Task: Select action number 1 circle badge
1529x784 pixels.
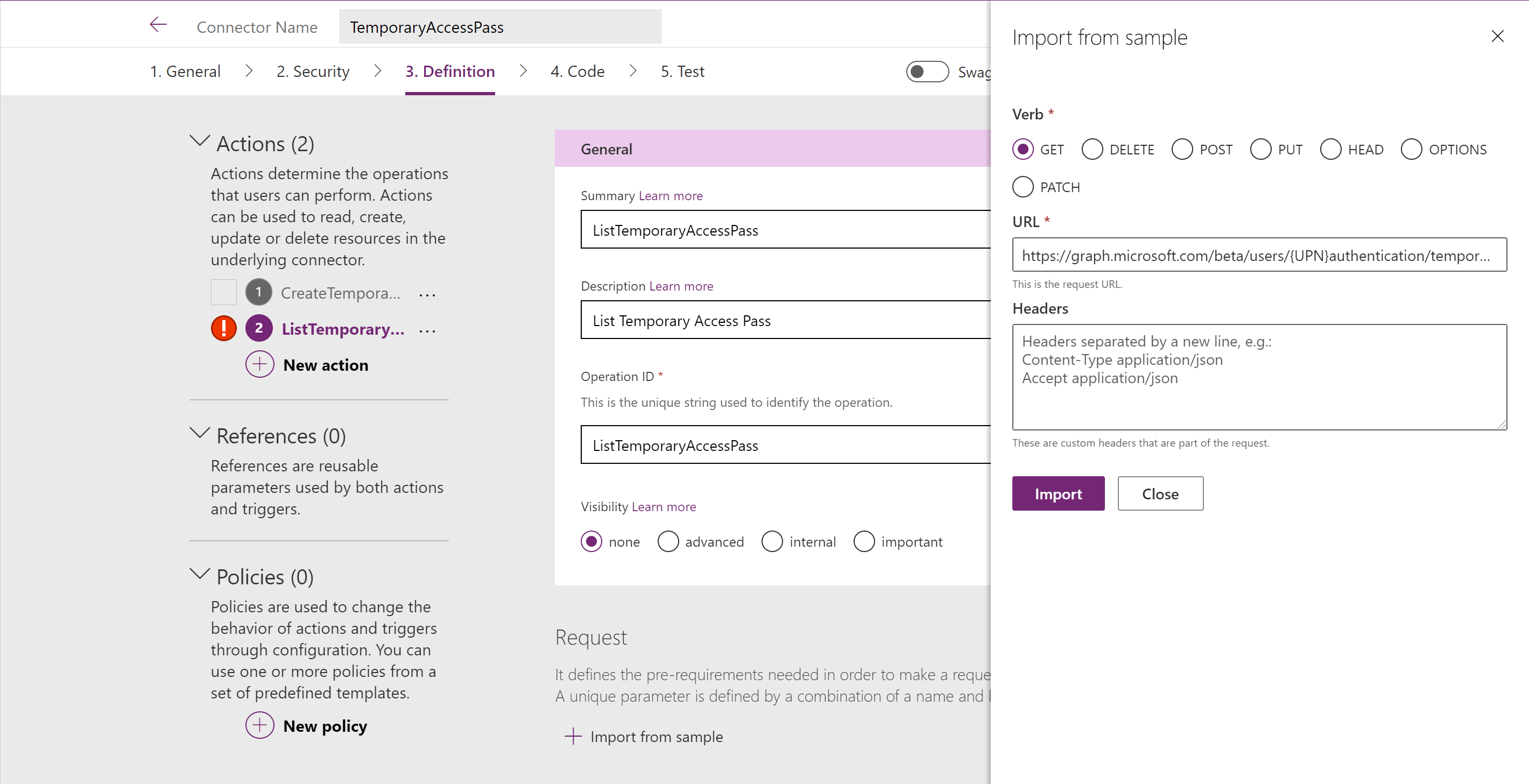Action: tap(258, 292)
